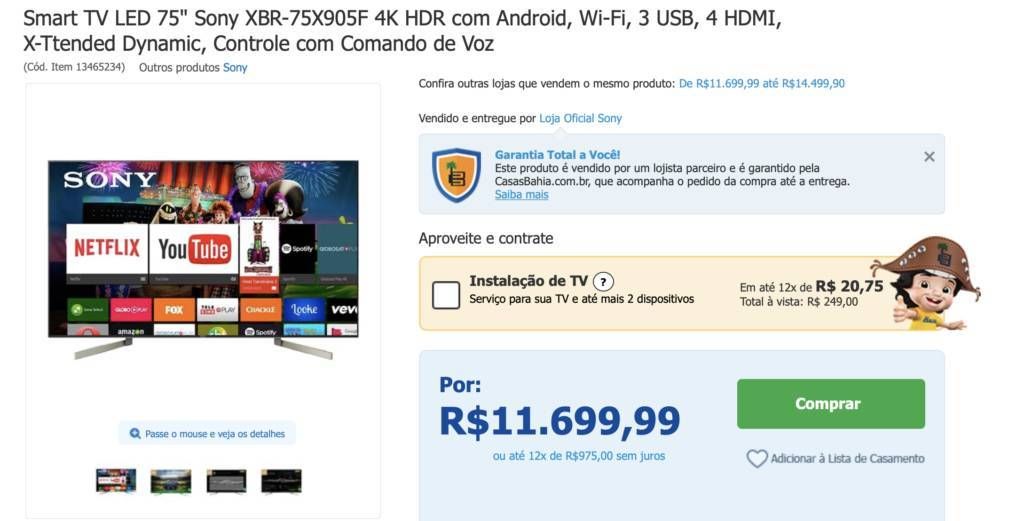1024x521 pixels.
Task: Open the other stores price range link
Action: (761, 84)
